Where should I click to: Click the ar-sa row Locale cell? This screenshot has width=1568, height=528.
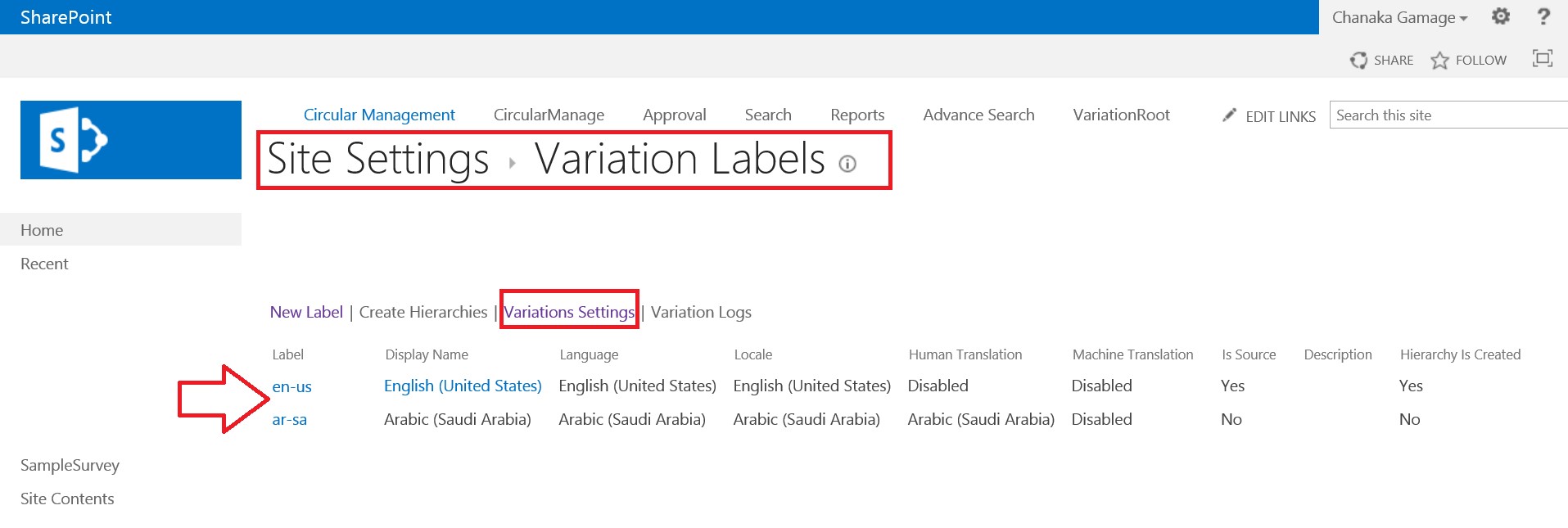coord(807,419)
